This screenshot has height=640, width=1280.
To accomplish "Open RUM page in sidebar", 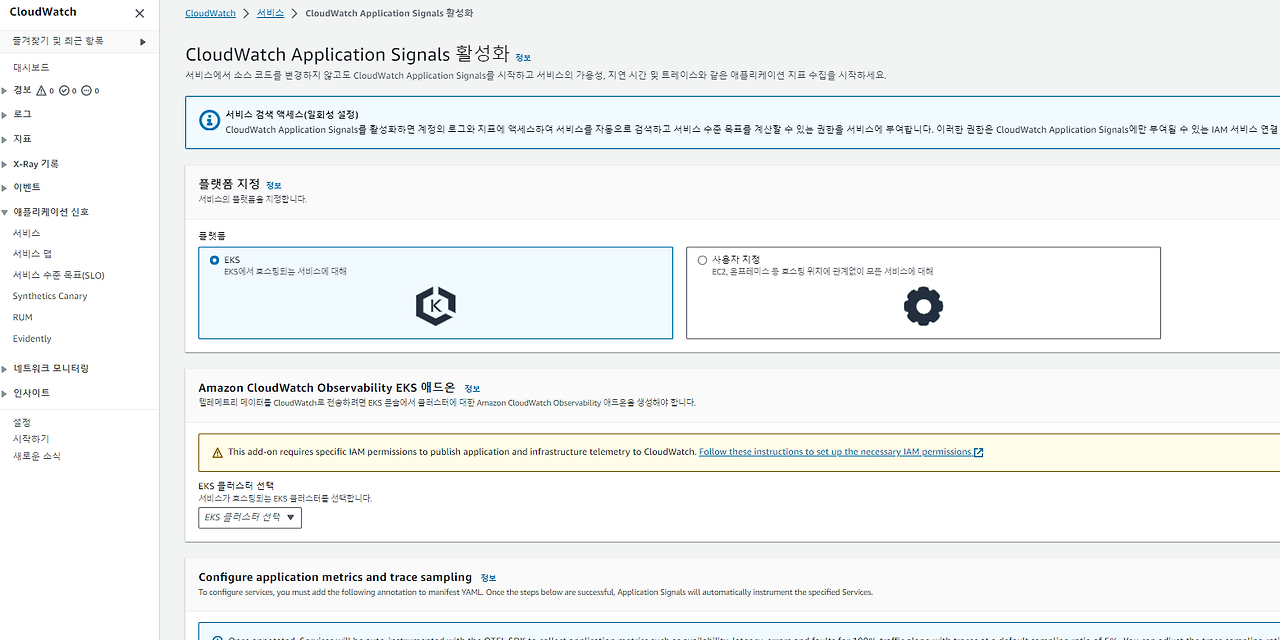I will click(22, 317).
